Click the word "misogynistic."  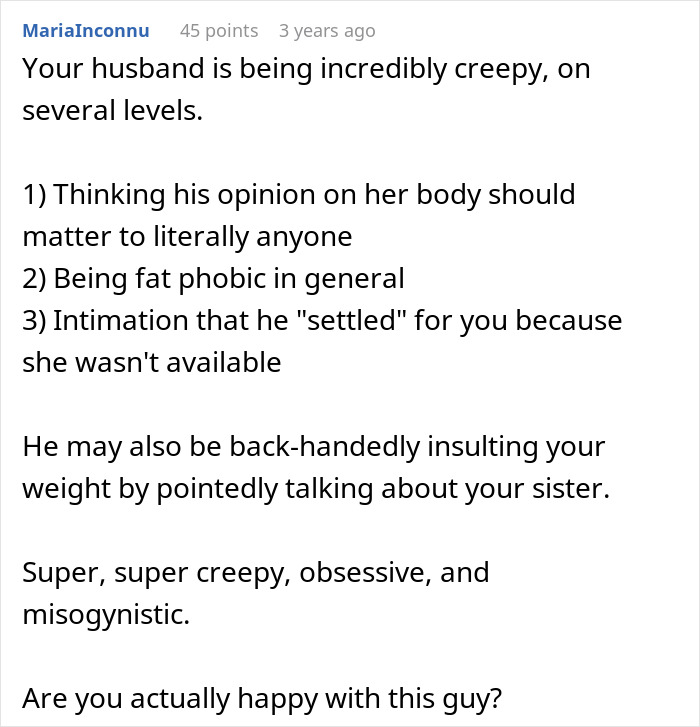(x=105, y=614)
